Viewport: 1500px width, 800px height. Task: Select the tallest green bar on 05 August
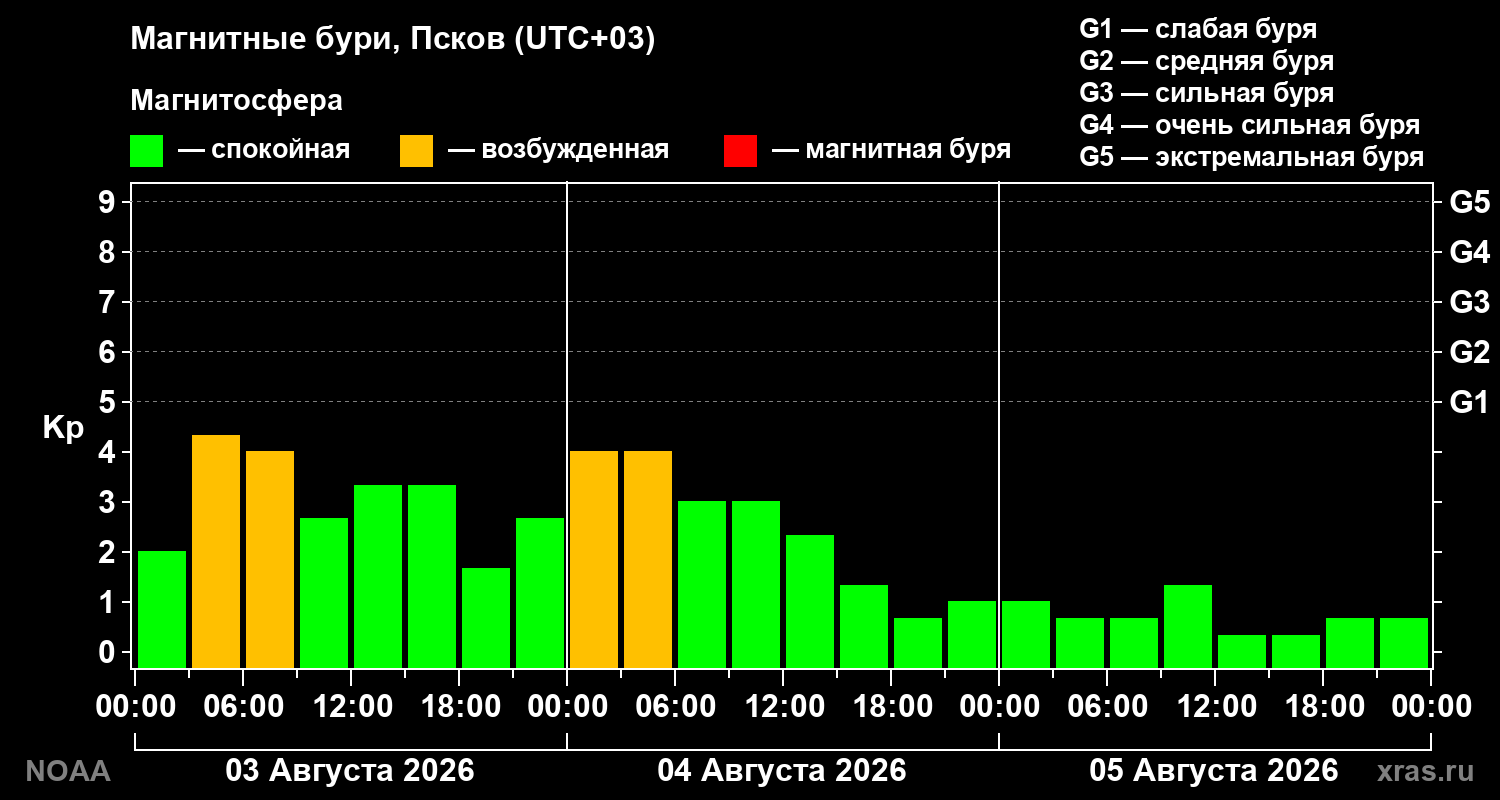[x=1188, y=626]
